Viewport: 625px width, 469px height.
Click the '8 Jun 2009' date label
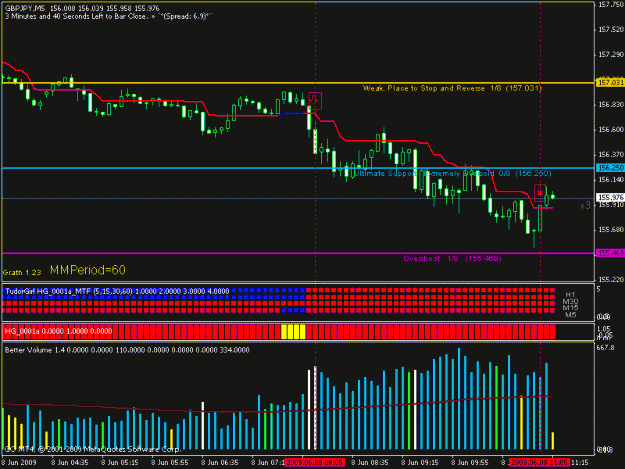(x=19, y=463)
